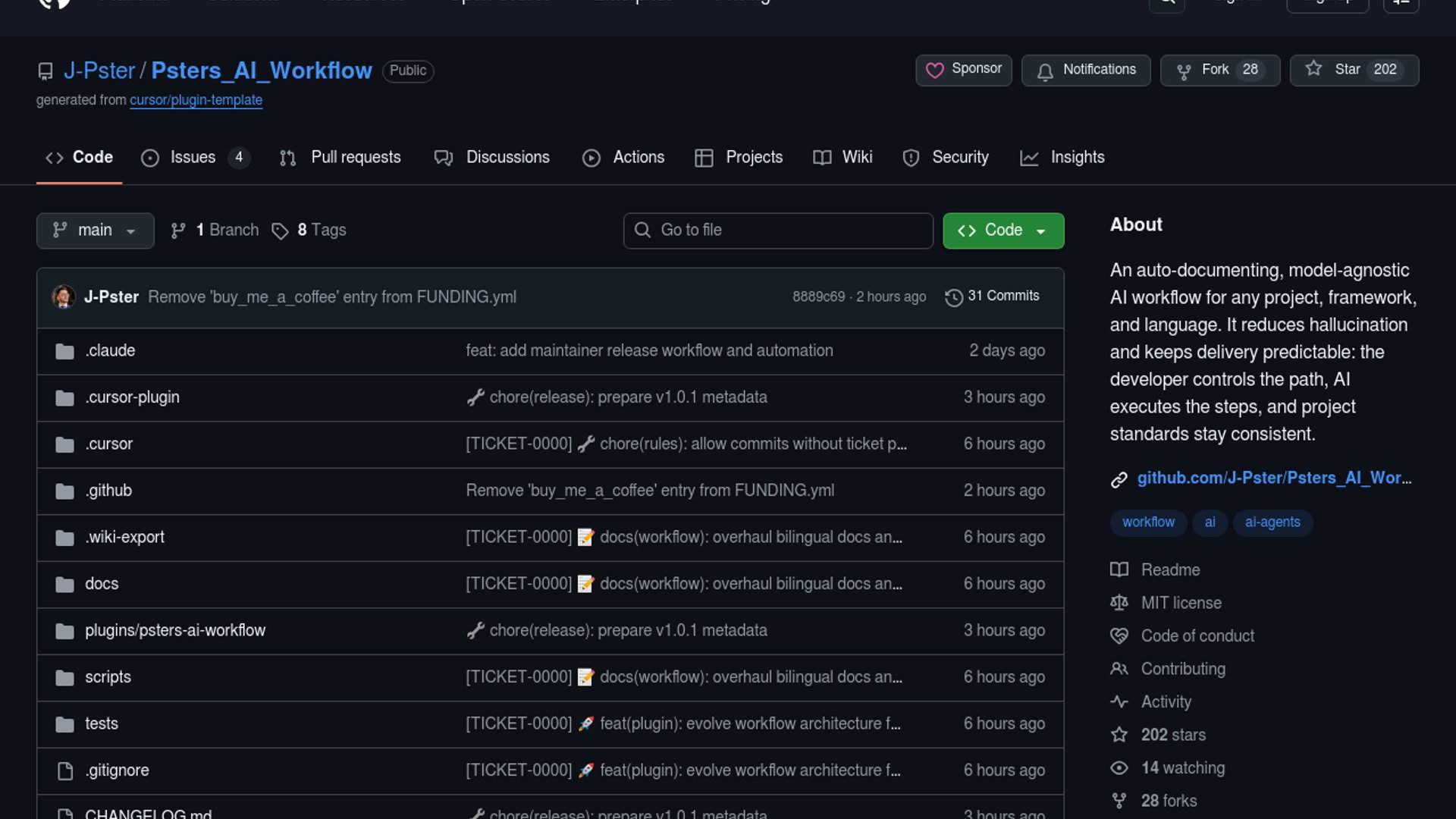Screen dimensions: 1456x819
Task: Open the .gitignore file
Action: click(x=117, y=770)
